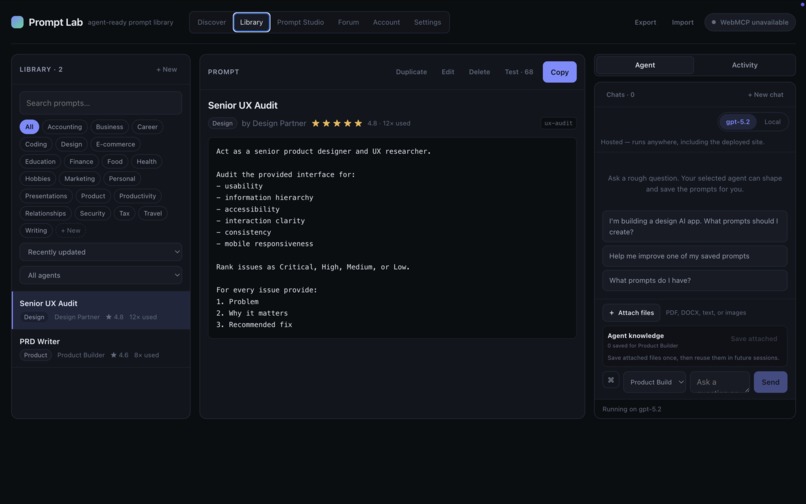Image resolution: width=806 pixels, height=504 pixels.
Task: Filter library by Relationships category
Action: pyautogui.click(x=45, y=213)
